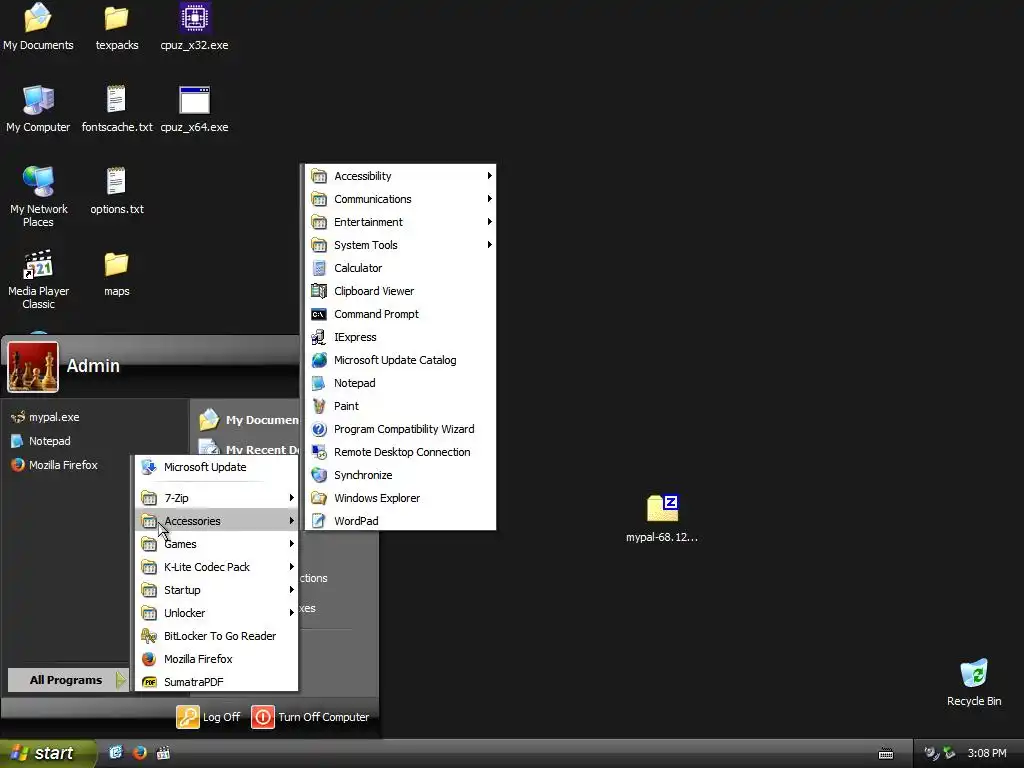Expand the Accessories program folder

coord(217,520)
